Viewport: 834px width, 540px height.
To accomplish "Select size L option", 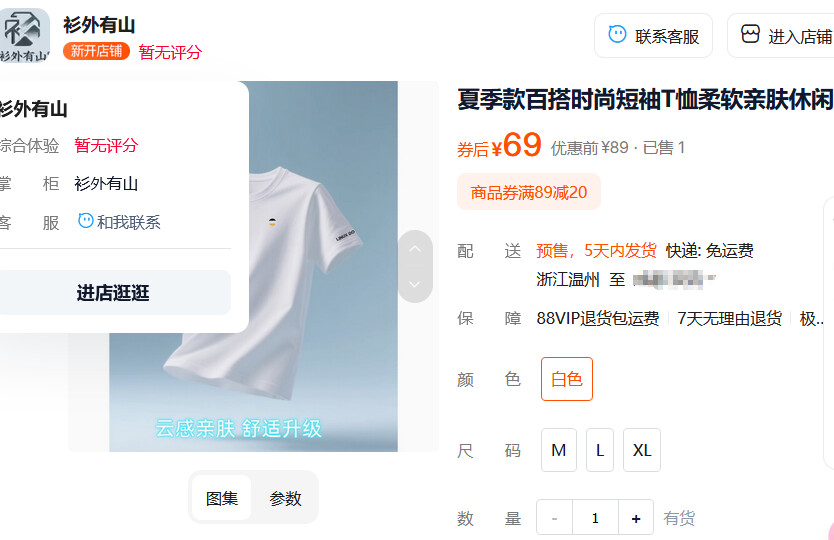I will [x=600, y=450].
